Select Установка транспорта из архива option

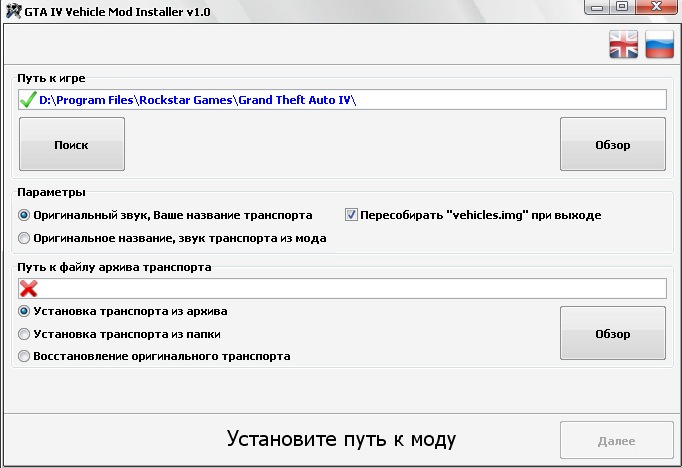click(x=123, y=311)
